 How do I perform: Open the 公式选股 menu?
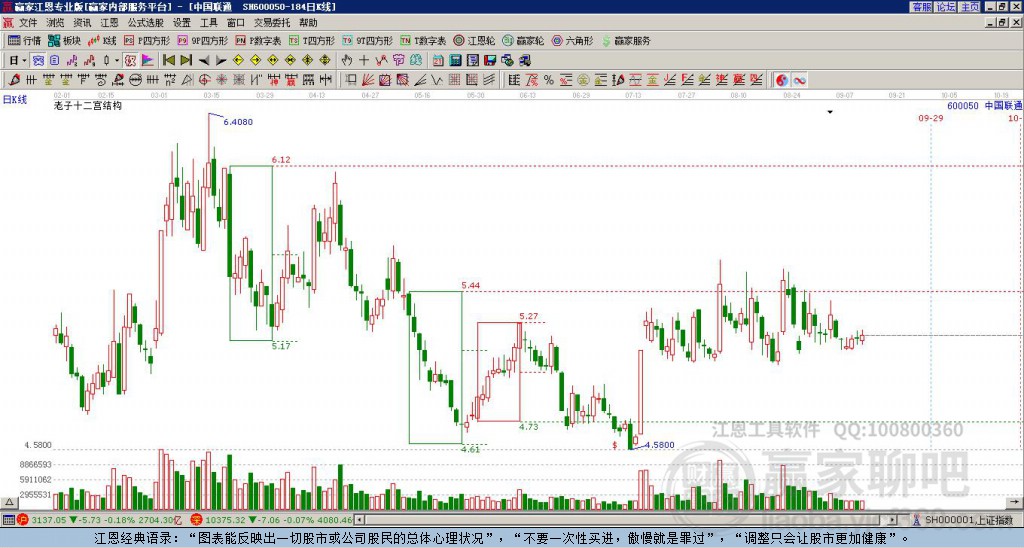(x=146, y=23)
